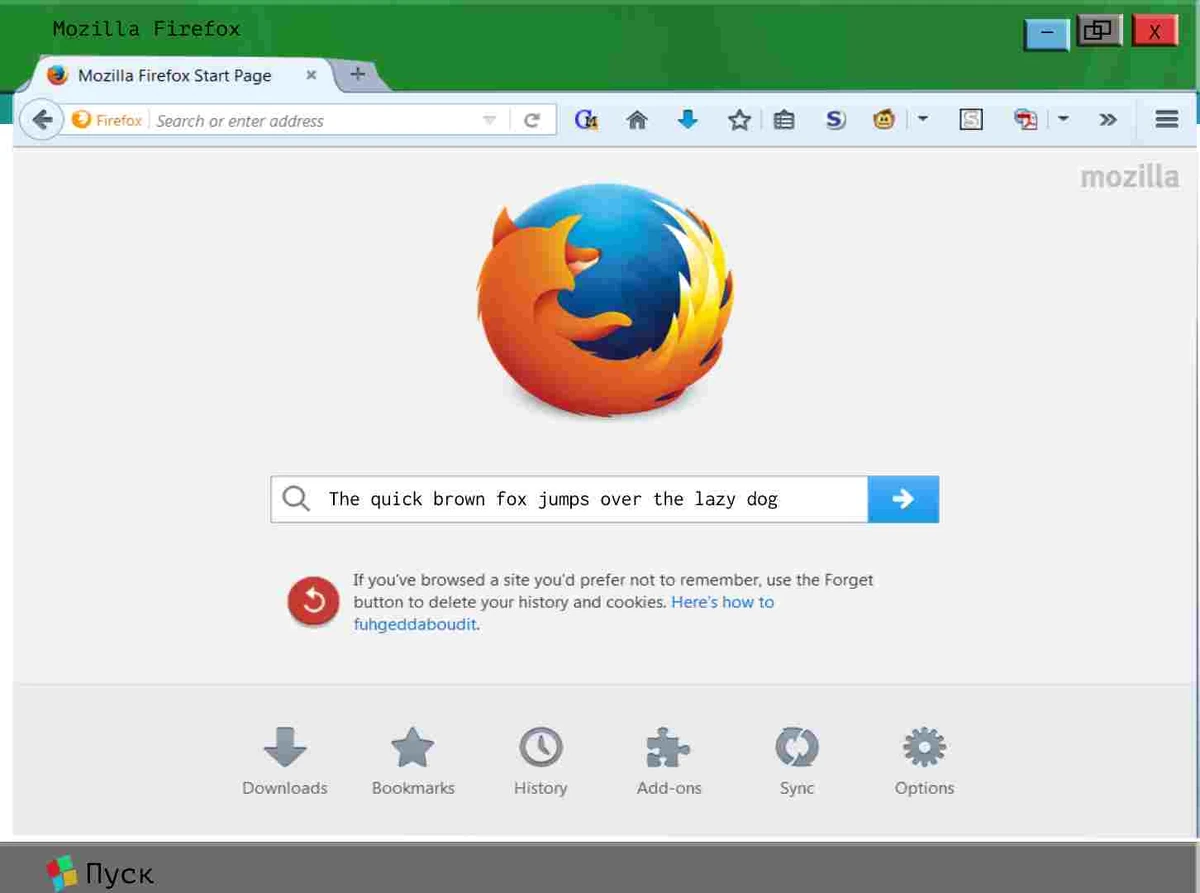
Task: Open the Home page icon
Action: (x=636, y=119)
